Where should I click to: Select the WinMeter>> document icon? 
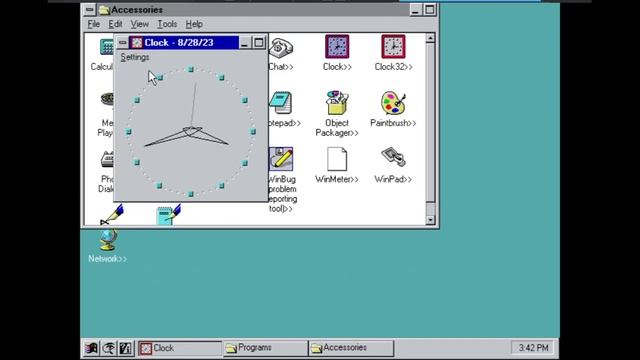(337, 159)
